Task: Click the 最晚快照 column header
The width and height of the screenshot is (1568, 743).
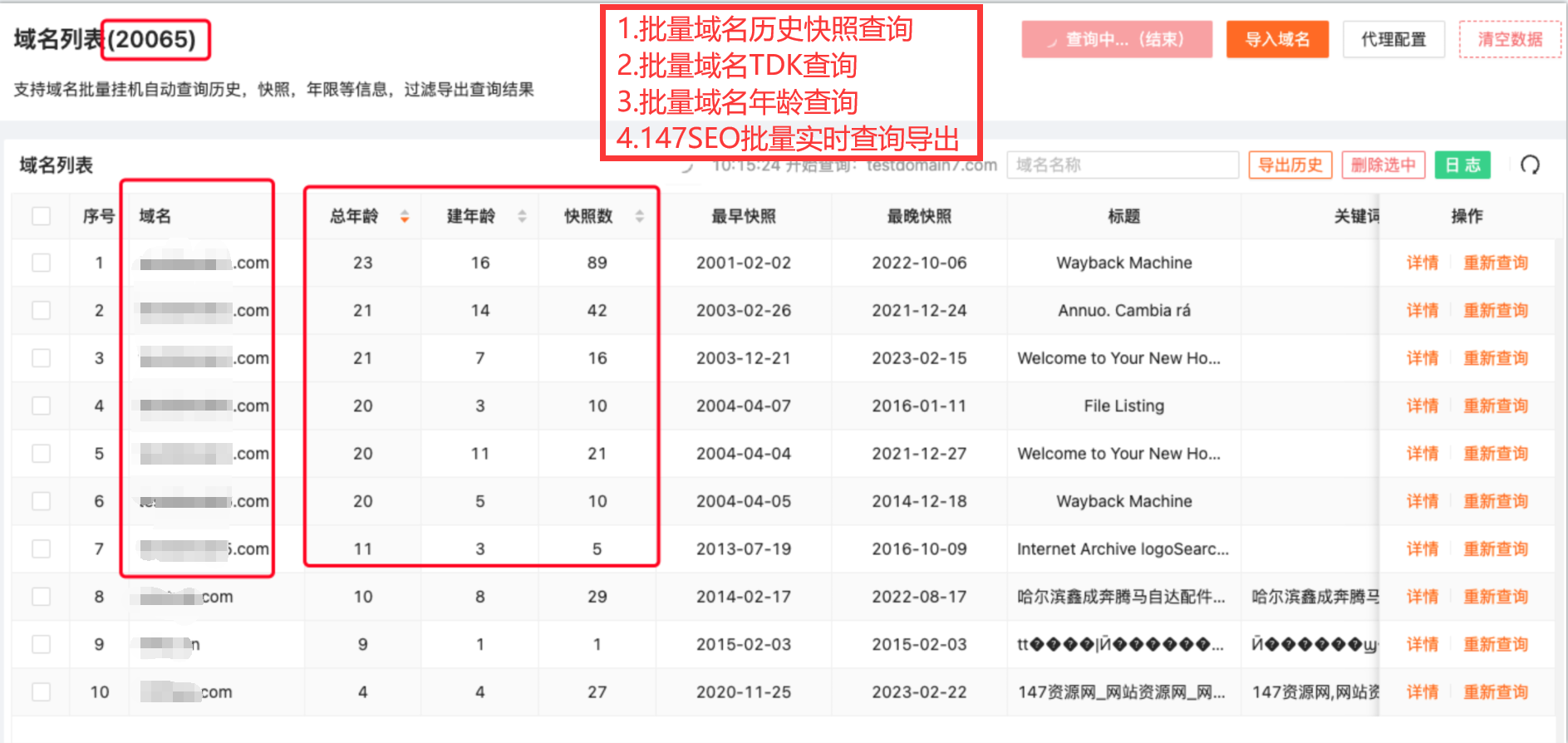Action: click(919, 216)
